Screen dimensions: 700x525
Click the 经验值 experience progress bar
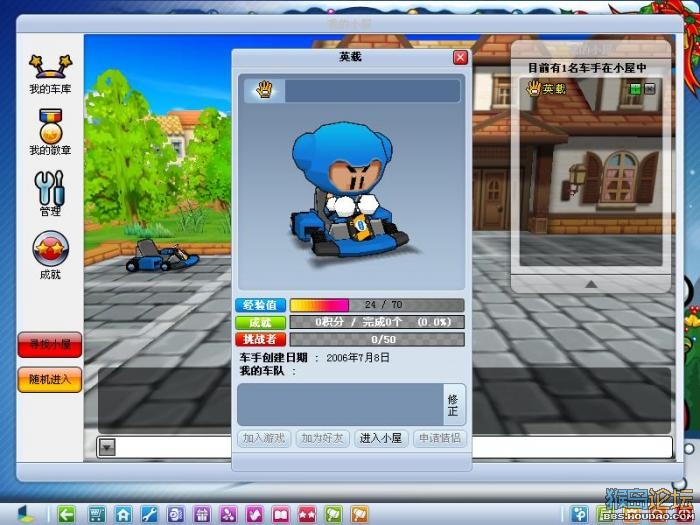tap(377, 305)
